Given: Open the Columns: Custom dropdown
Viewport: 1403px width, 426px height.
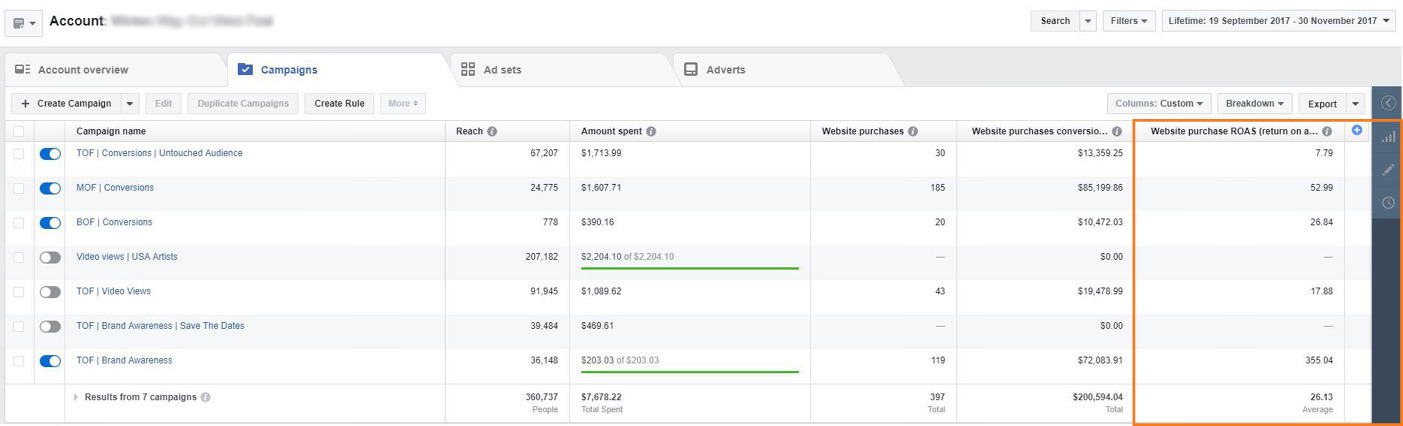Looking at the screenshot, I should tap(1159, 103).
